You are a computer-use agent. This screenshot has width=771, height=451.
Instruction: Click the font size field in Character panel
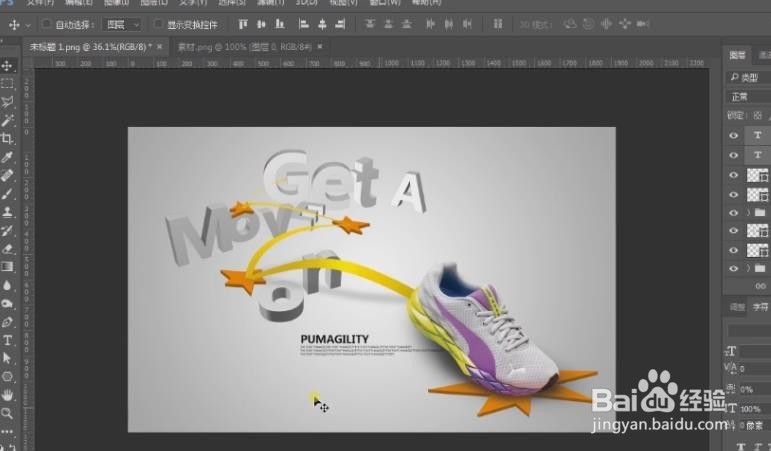pyautogui.click(x=756, y=351)
